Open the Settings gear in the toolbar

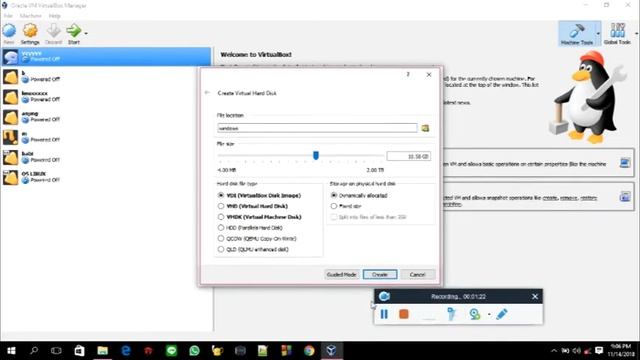[30, 31]
